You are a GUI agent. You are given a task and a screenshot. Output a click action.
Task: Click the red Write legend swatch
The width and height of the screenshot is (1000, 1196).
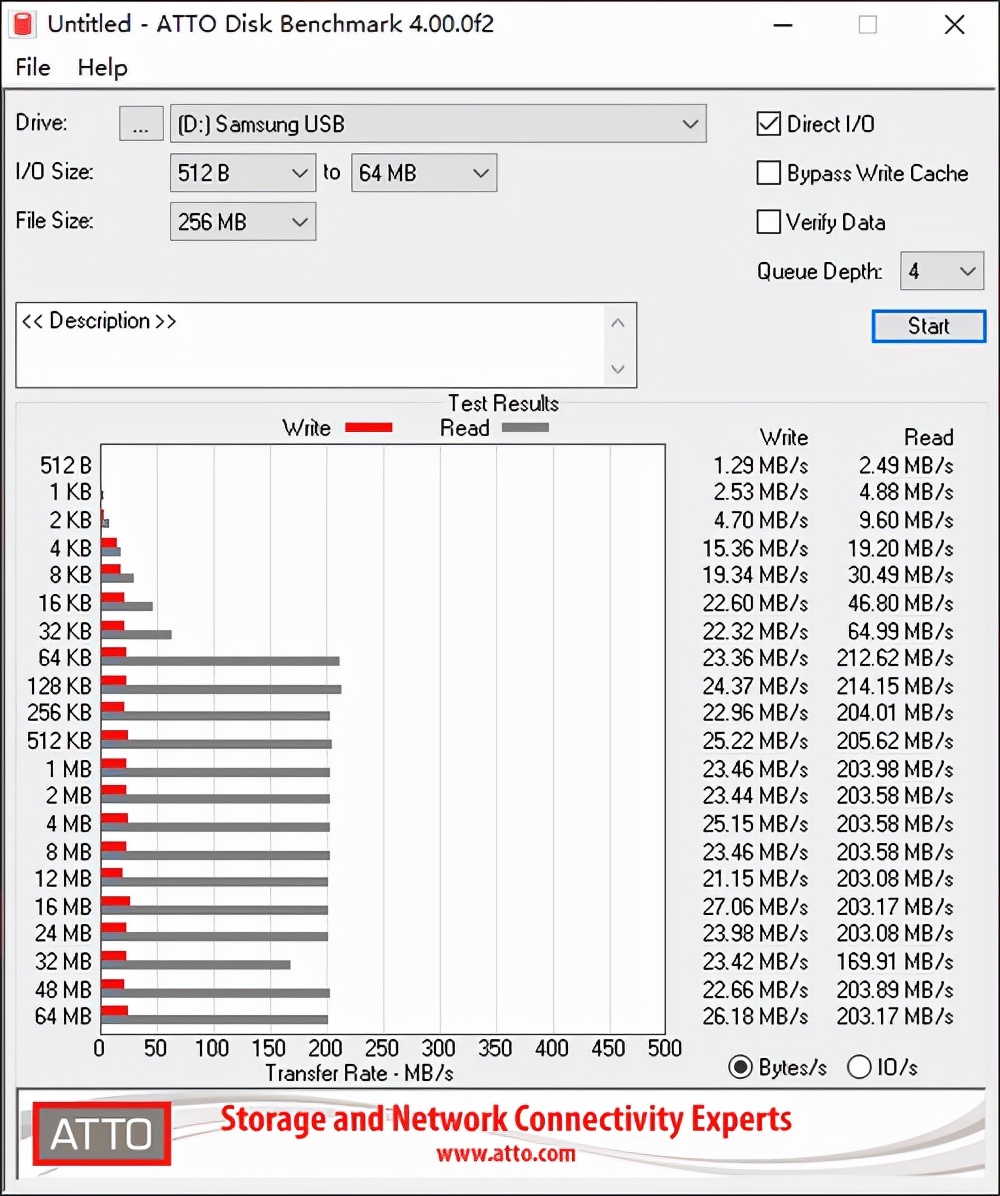click(368, 428)
